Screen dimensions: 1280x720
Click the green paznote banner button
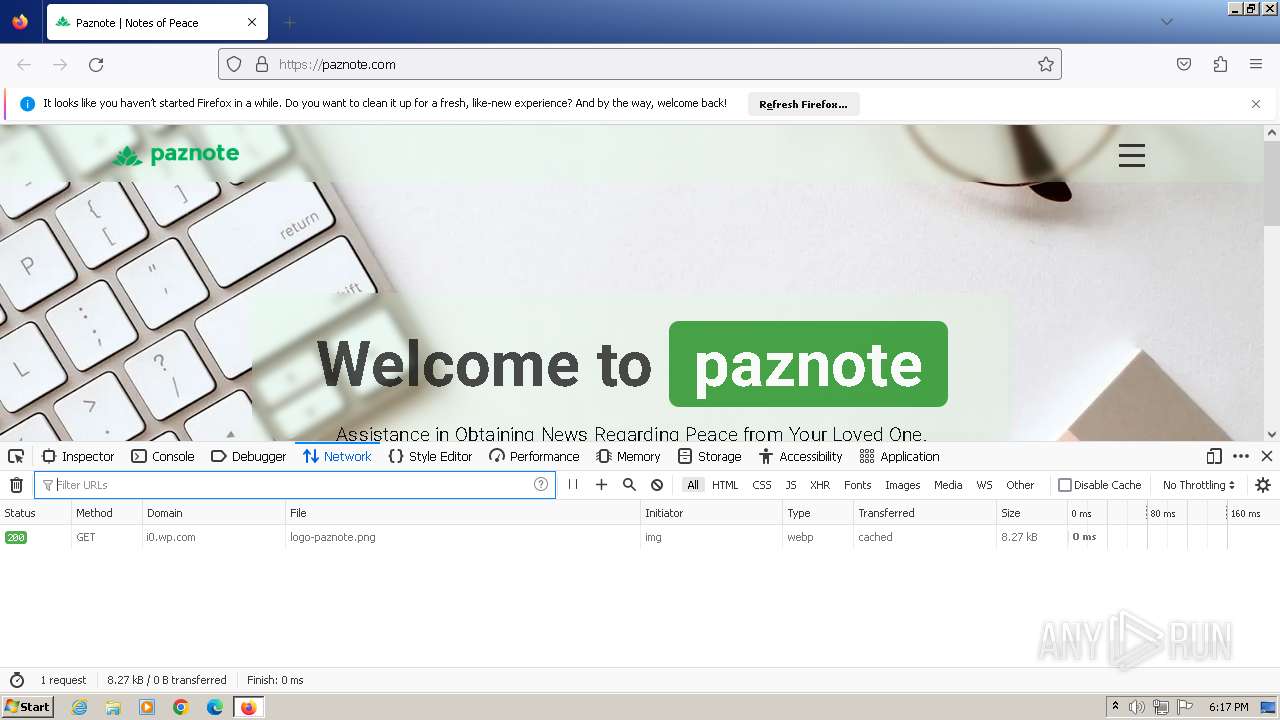tap(808, 364)
